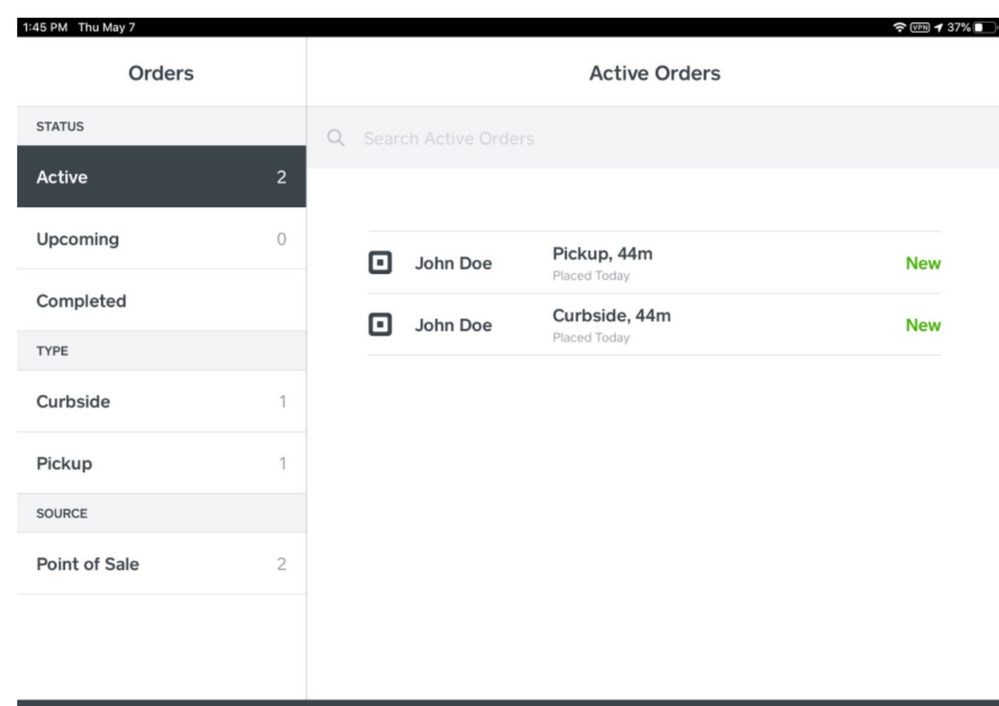This screenshot has height=706, width=999.
Task: Focus the Search Active Orders field
Action: pyautogui.click(x=653, y=138)
